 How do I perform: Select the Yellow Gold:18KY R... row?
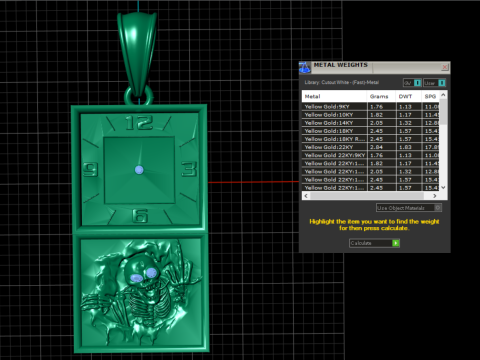(371, 139)
